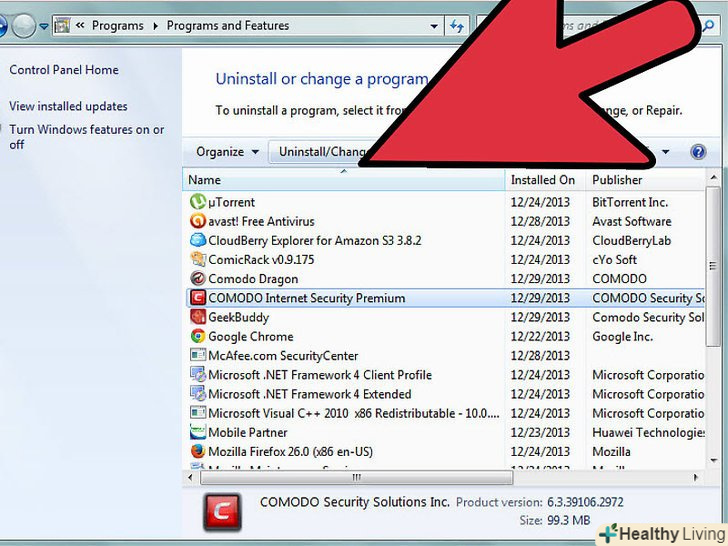The width and height of the screenshot is (728, 546).
Task: Select Google Chrome entry
Action: click(251, 336)
